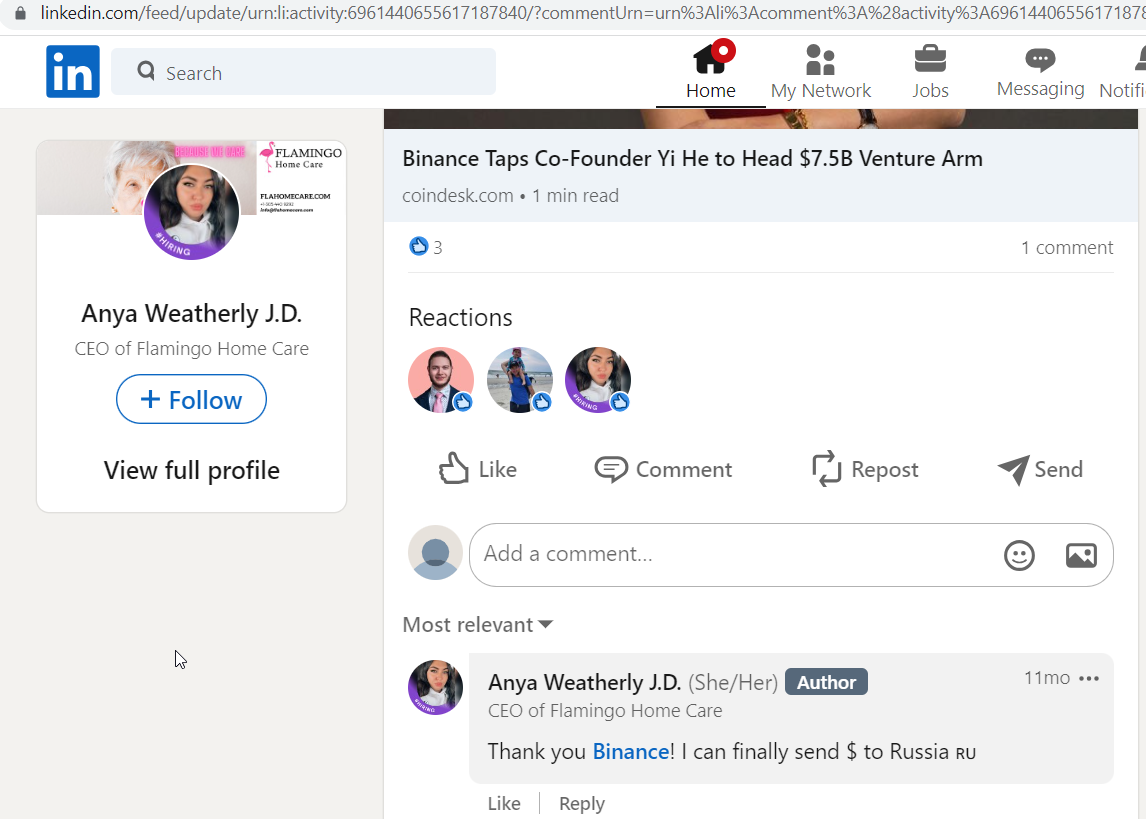Click Anya Weatherly's sidebar profile photo
This screenshot has width=1146, height=819.
191,212
